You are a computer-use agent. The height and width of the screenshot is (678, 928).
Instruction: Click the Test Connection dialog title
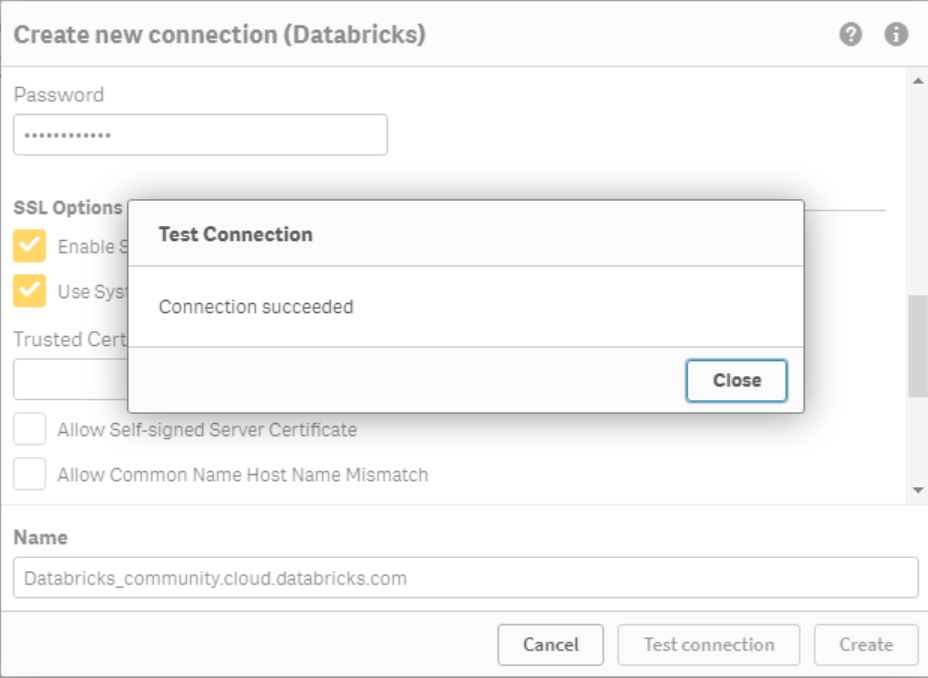click(x=235, y=234)
